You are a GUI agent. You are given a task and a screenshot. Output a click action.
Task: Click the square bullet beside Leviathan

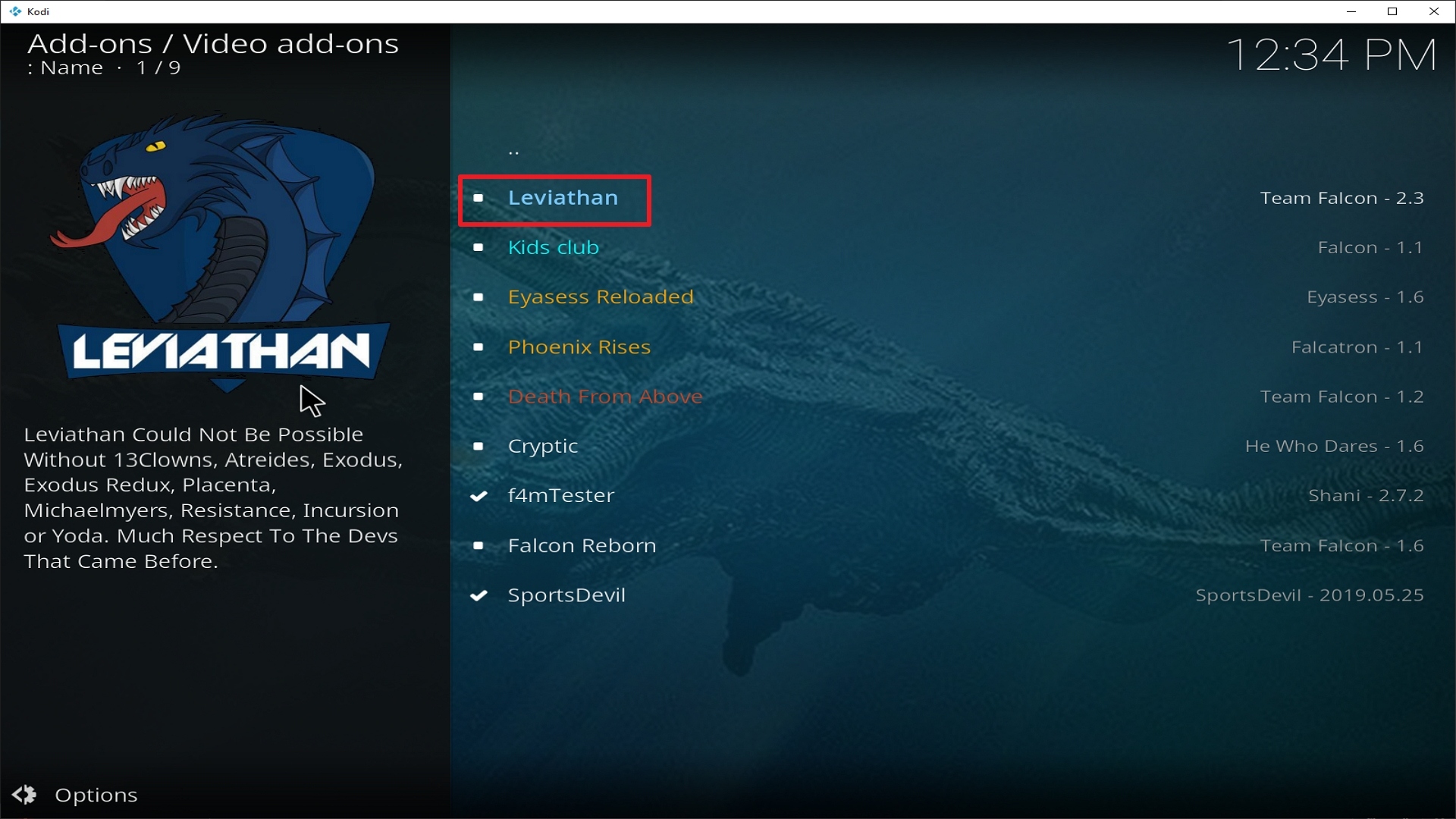[x=479, y=198]
